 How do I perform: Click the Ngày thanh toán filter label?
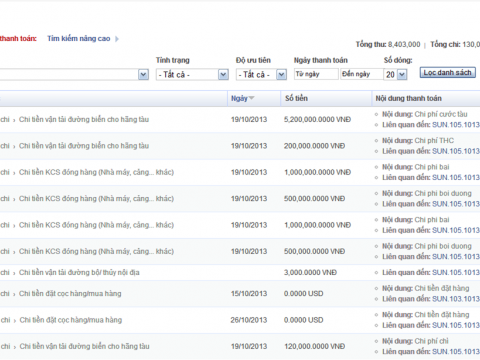tap(321, 60)
